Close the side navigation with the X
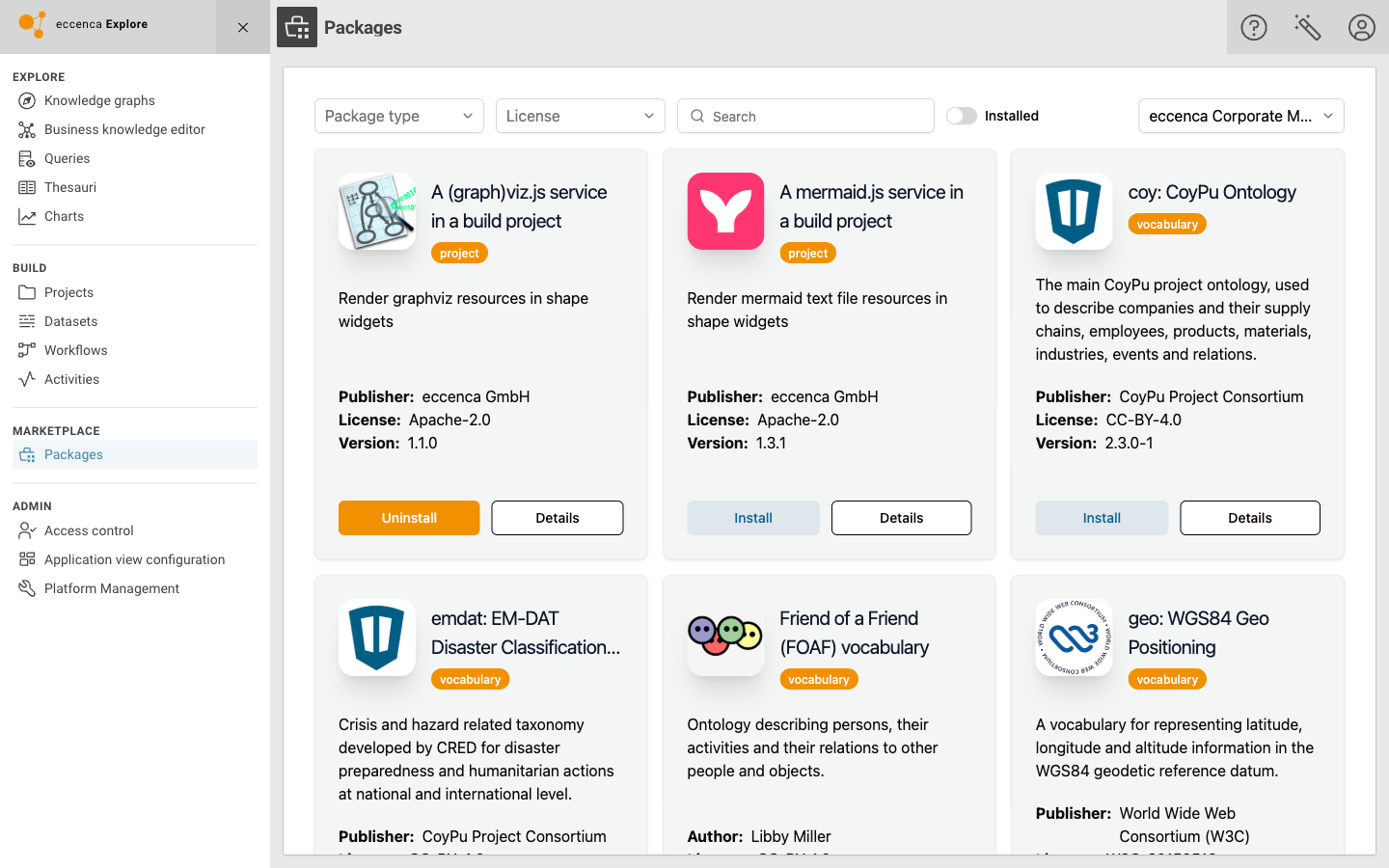1389x868 pixels. click(243, 27)
